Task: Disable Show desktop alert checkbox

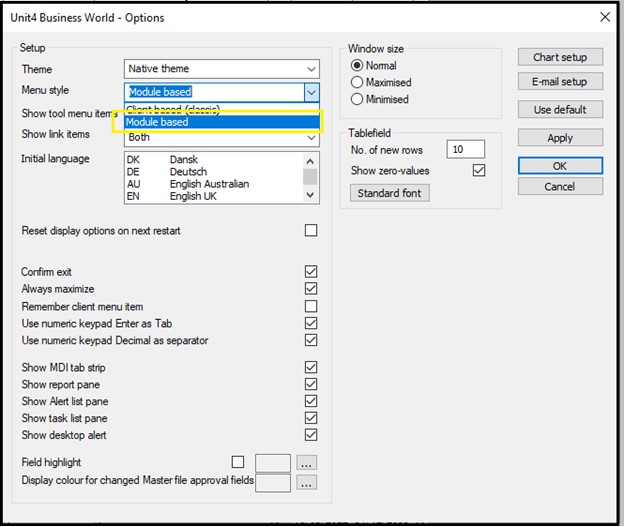Action: click(311, 435)
